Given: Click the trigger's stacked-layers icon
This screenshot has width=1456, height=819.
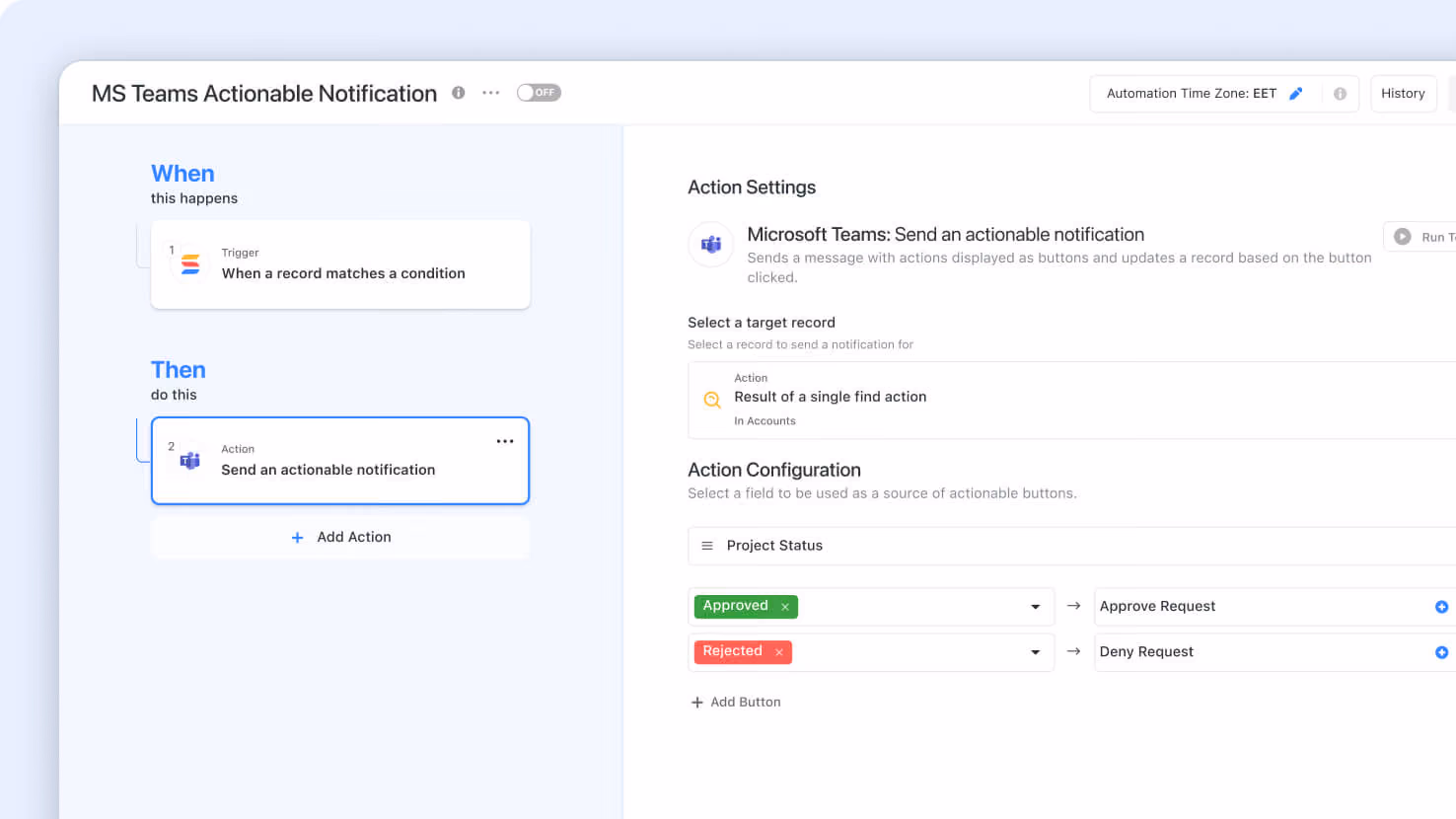Looking at the screenshot, I should pyautogui.click(x=190, y=264).
